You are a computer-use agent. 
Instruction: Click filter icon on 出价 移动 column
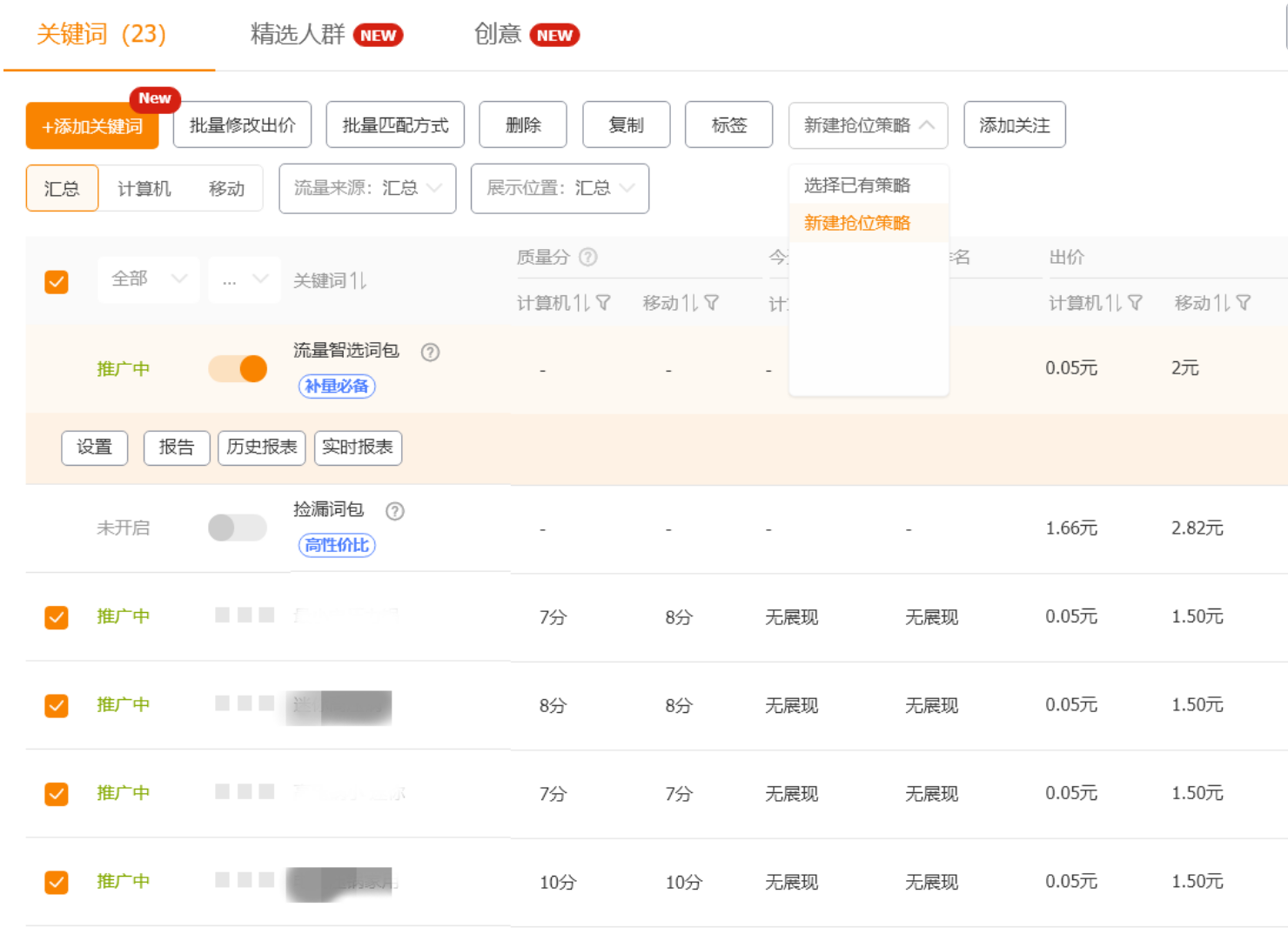[x=1244, y=303]
